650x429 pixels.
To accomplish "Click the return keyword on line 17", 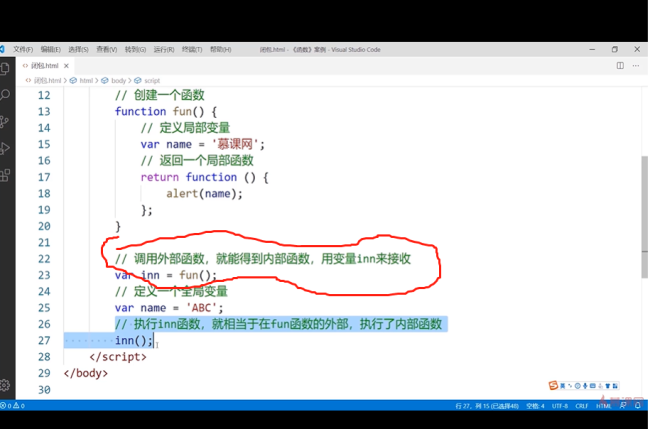I will [x=160, y=177].
